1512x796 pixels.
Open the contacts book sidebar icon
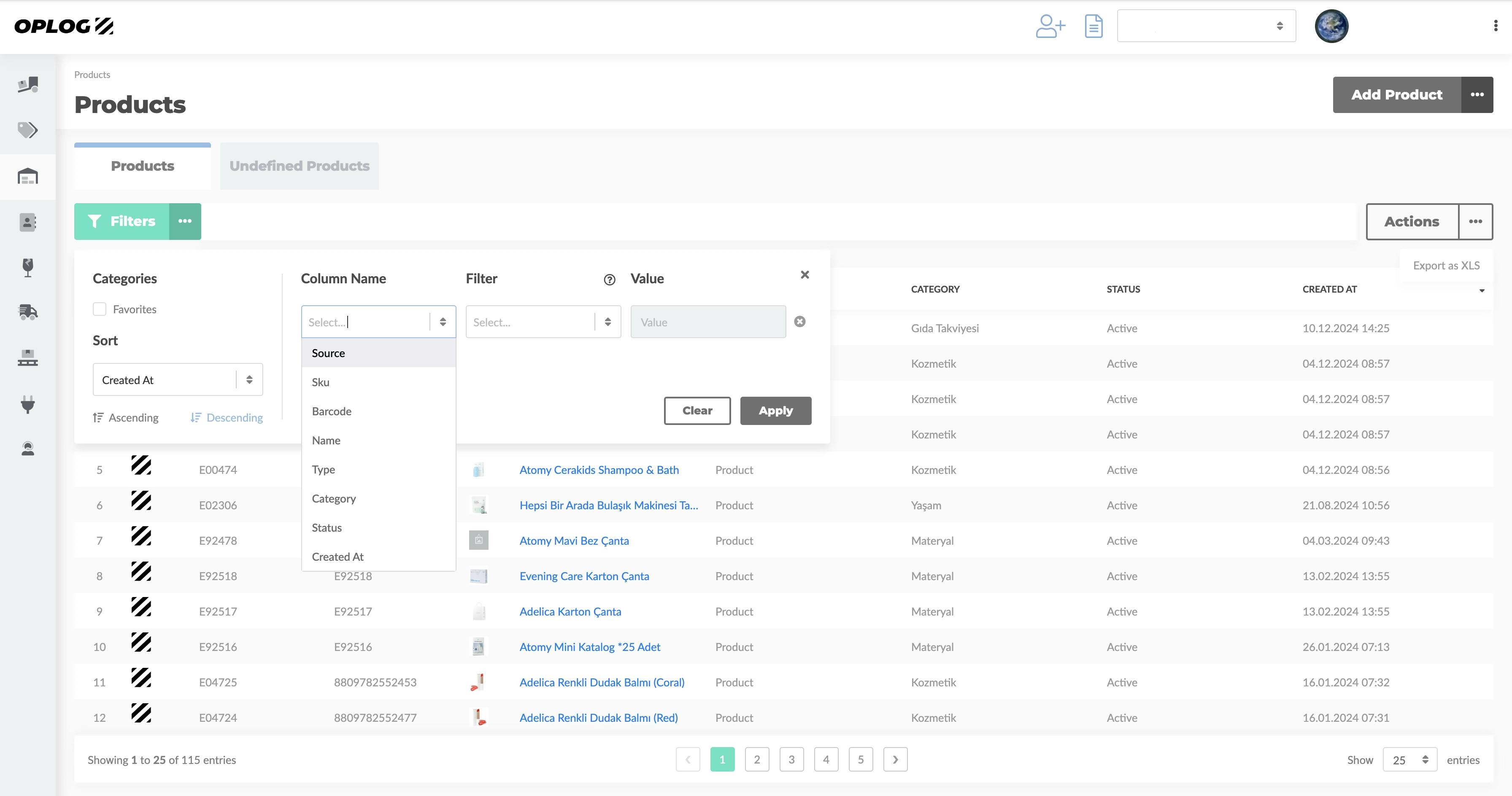pyautogui.click(x=27, y=222)
